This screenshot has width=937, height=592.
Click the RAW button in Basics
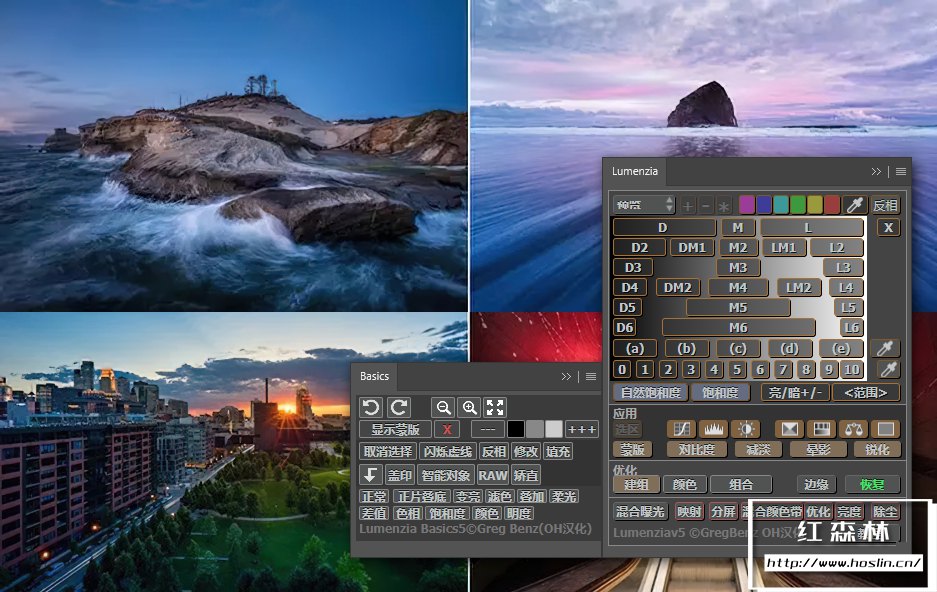493,476
